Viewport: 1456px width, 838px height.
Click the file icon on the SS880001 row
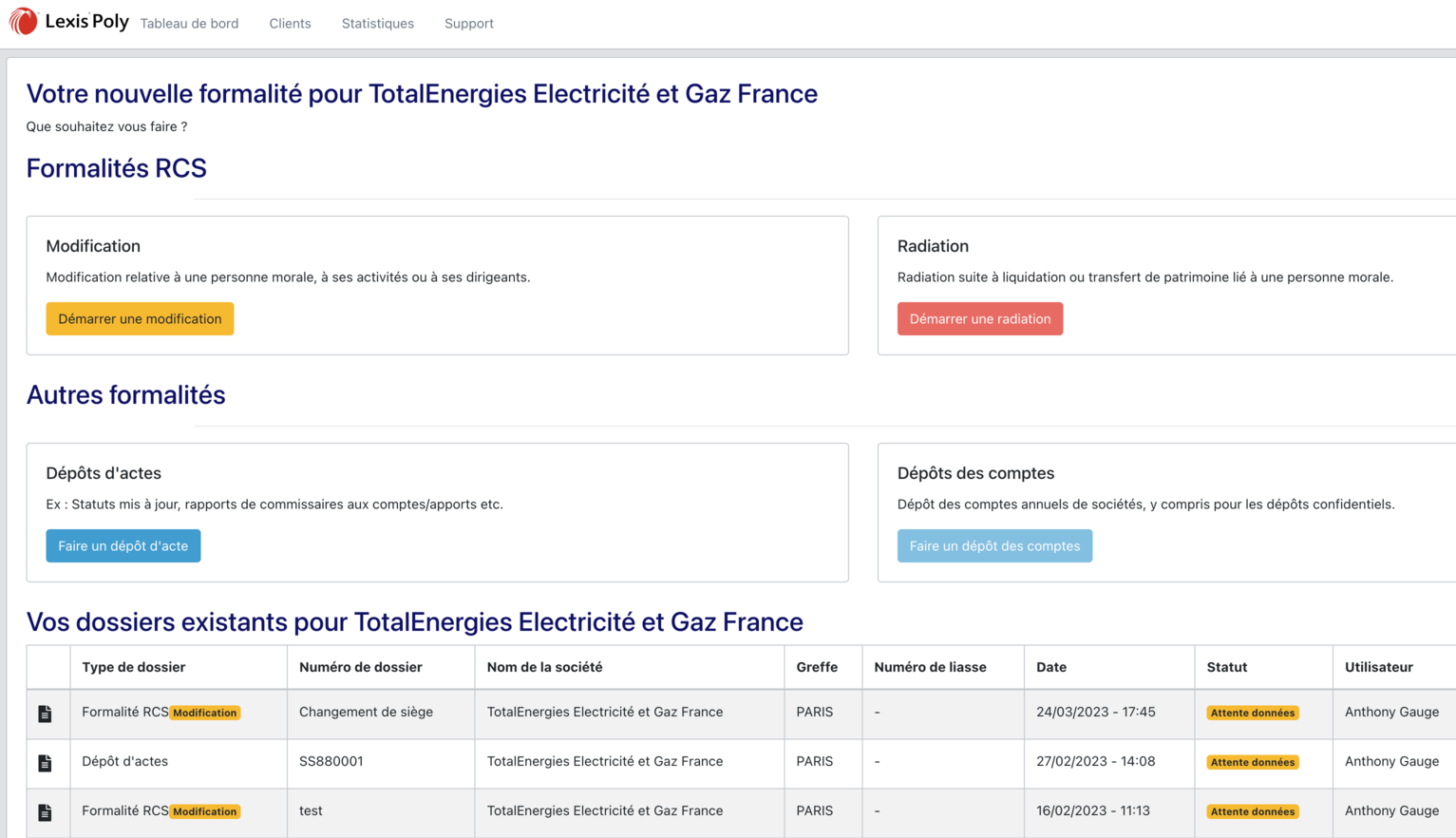46,762
